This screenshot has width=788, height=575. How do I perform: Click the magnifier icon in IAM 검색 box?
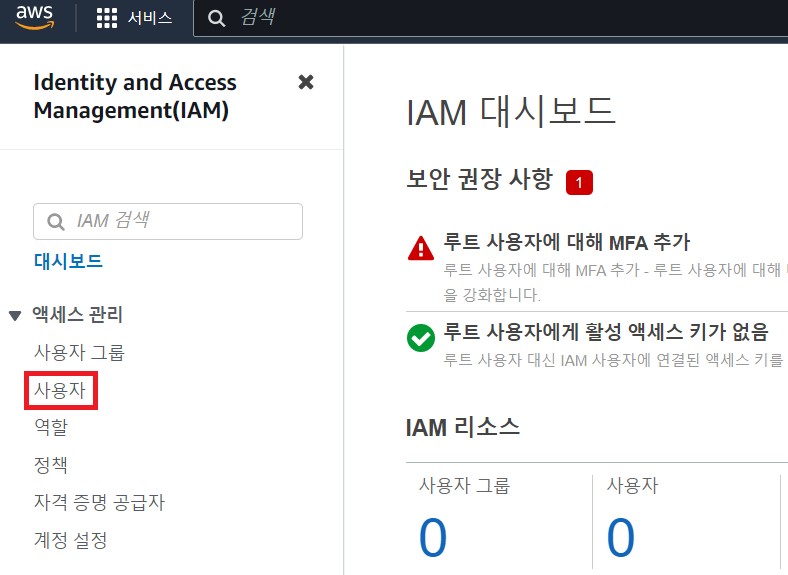tap(55, 221)
